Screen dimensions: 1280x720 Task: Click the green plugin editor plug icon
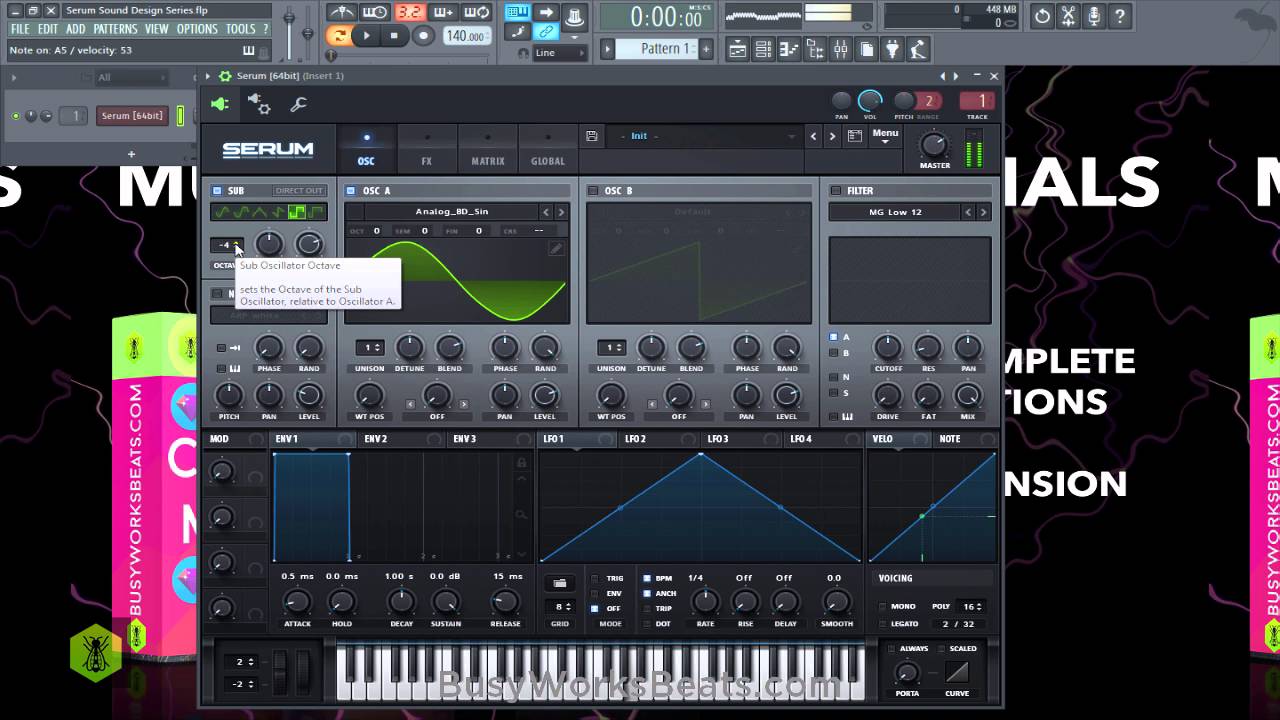pyautogui.click(x=220, y=103)
